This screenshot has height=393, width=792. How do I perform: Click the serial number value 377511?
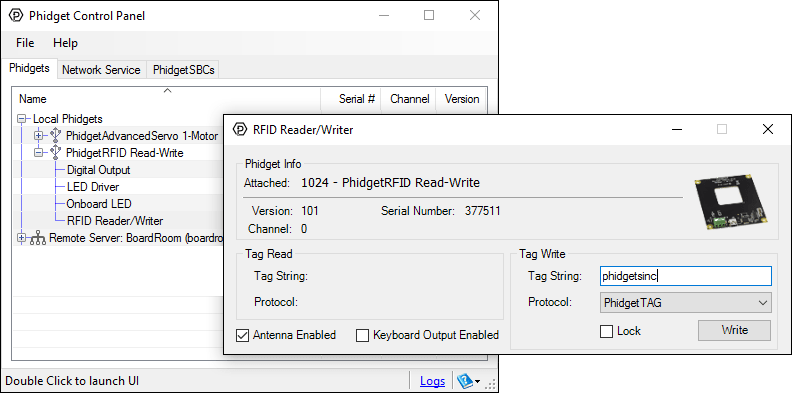(482, 211)
